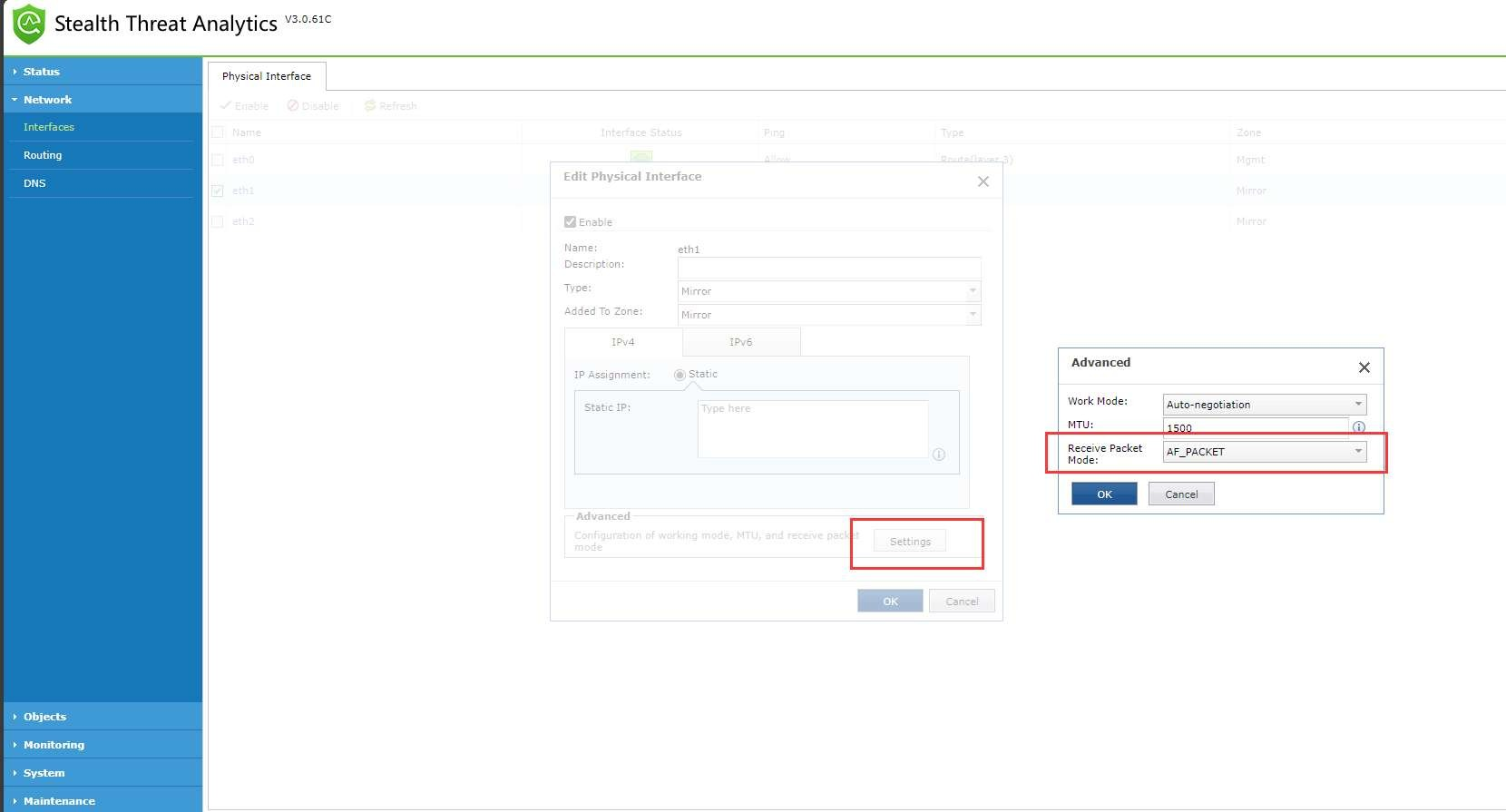Check the eth0 row checkbox
This screenshot has width=1506, height=812.
[217, 160]
